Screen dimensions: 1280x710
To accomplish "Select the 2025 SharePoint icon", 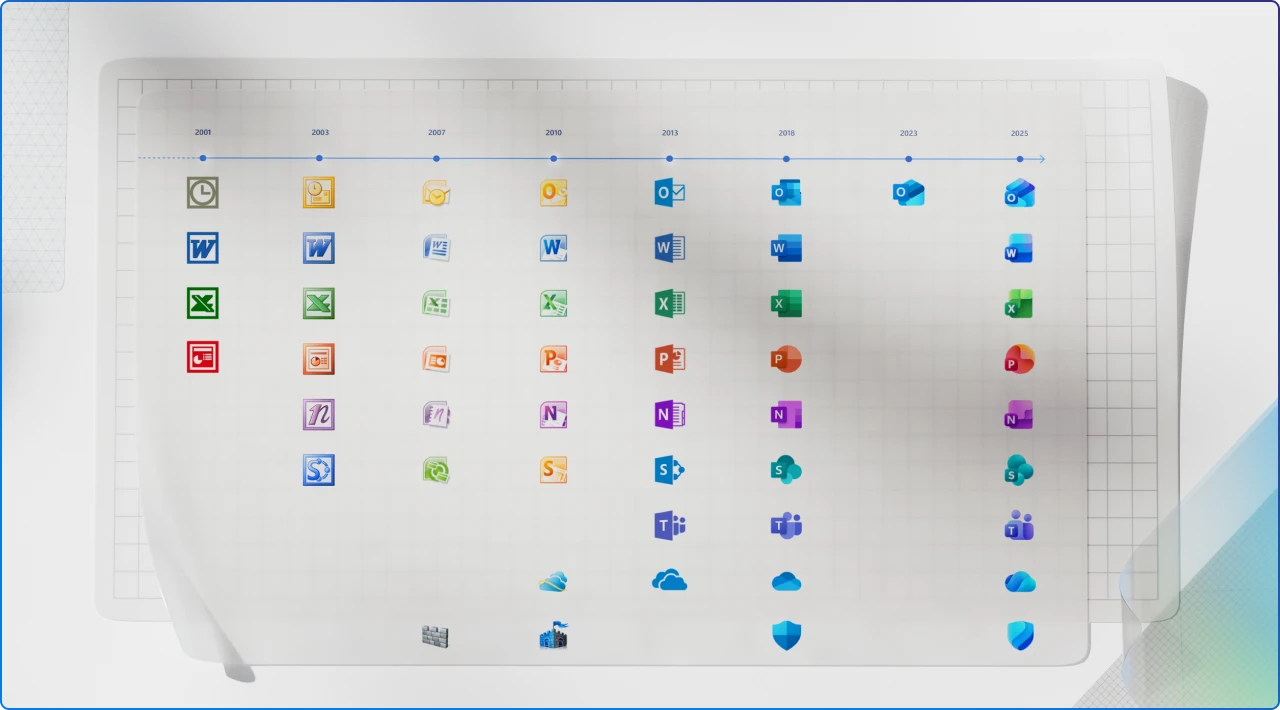I will click(x=1019, y=470).
